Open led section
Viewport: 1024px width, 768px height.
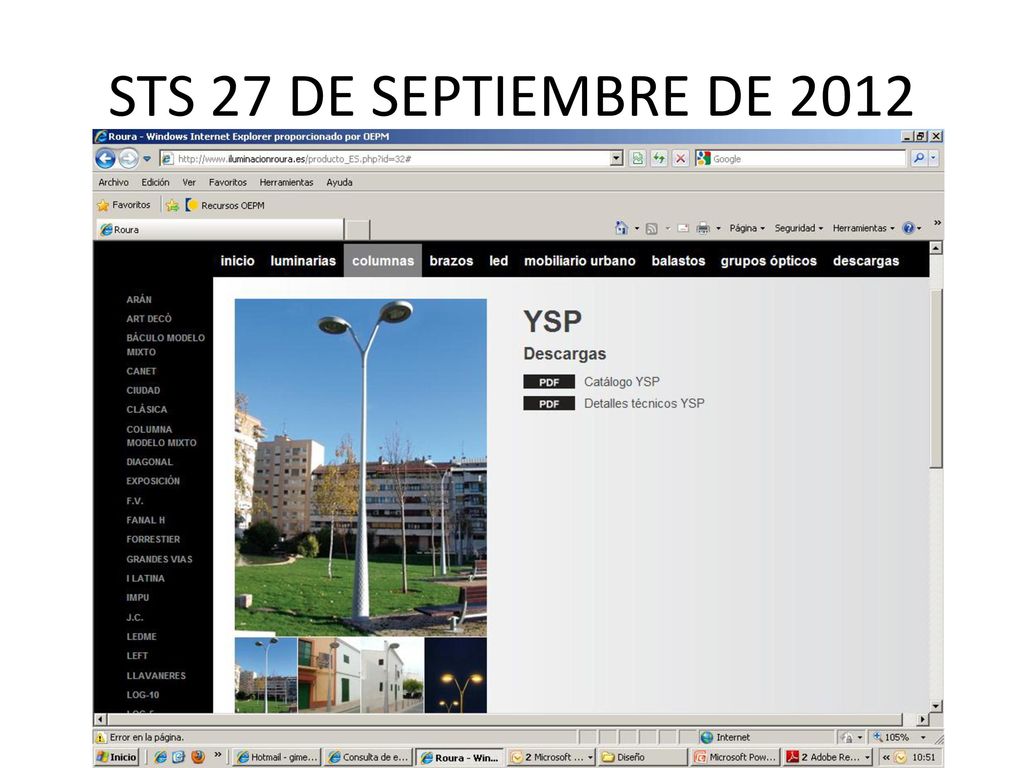pyautogui.click(x=498, y=261)
